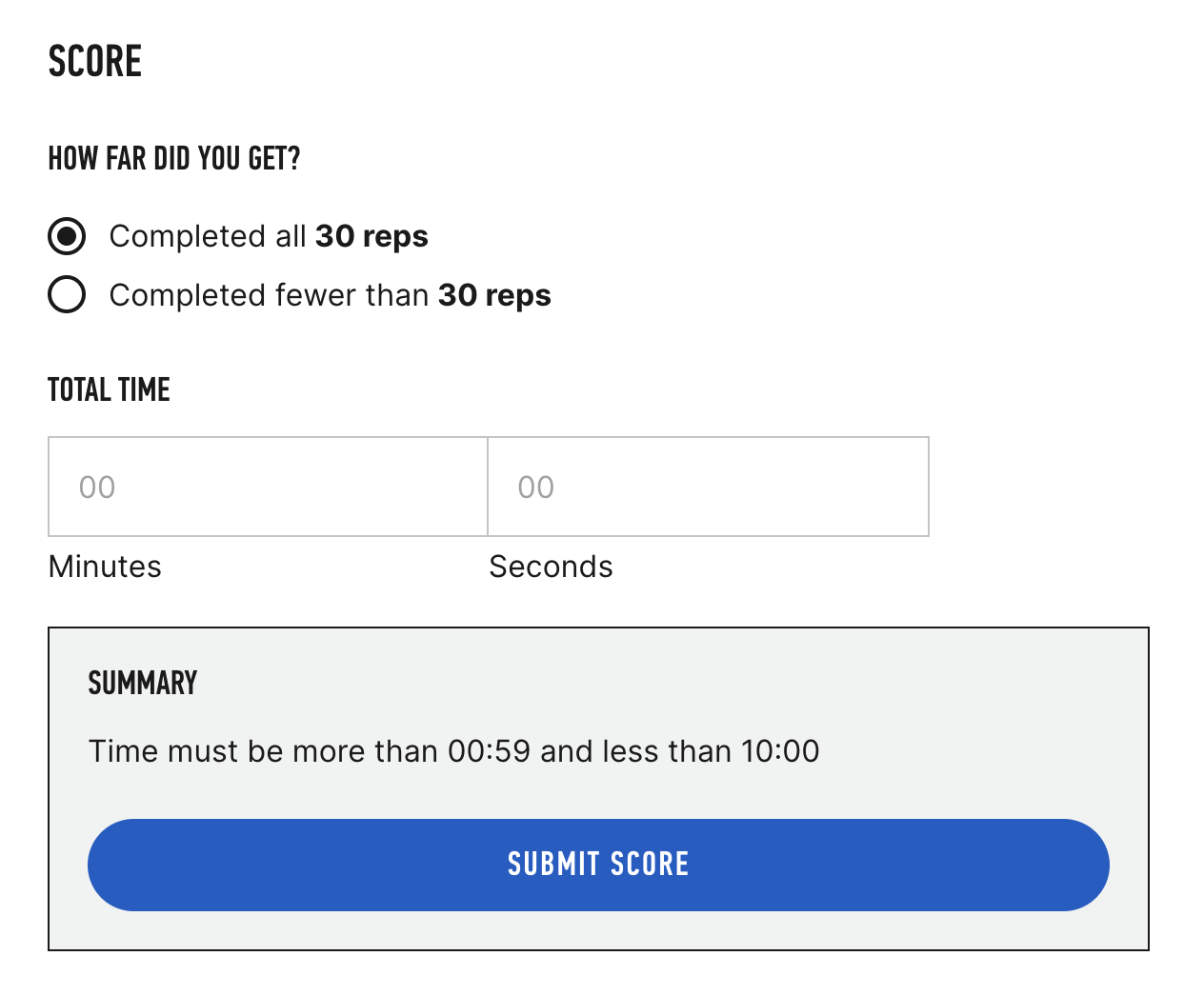Select the "Completed all 30 reps" radio button
The height and width of the screenshot is (996, 1204).
click(x=67, y=236)
